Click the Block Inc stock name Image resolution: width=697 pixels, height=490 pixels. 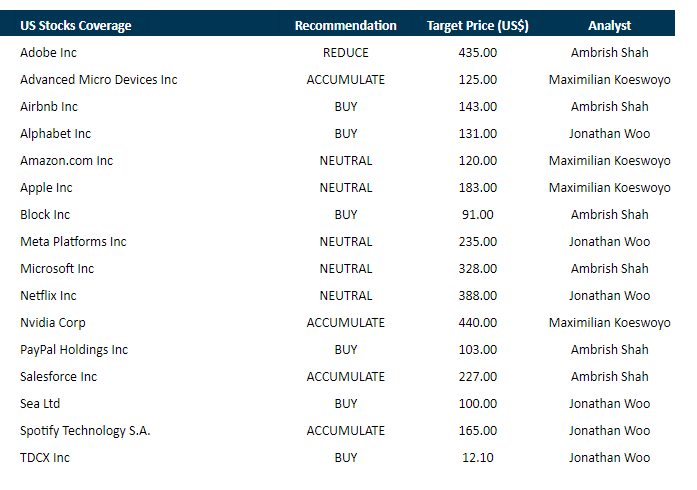pyautogui.click(x=46, y=214)
